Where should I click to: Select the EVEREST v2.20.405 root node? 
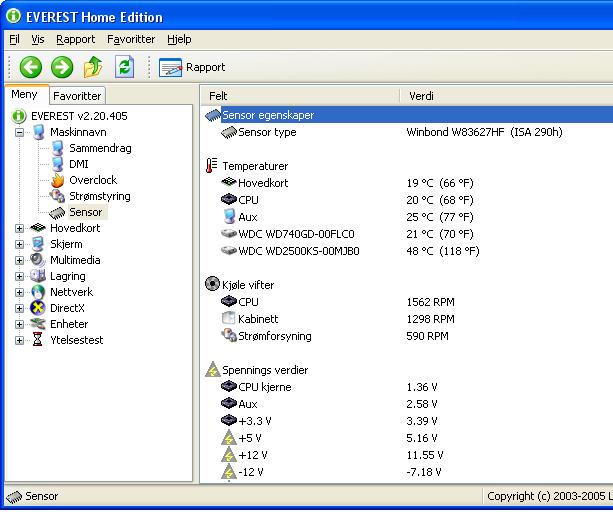(x=79, y=116)
